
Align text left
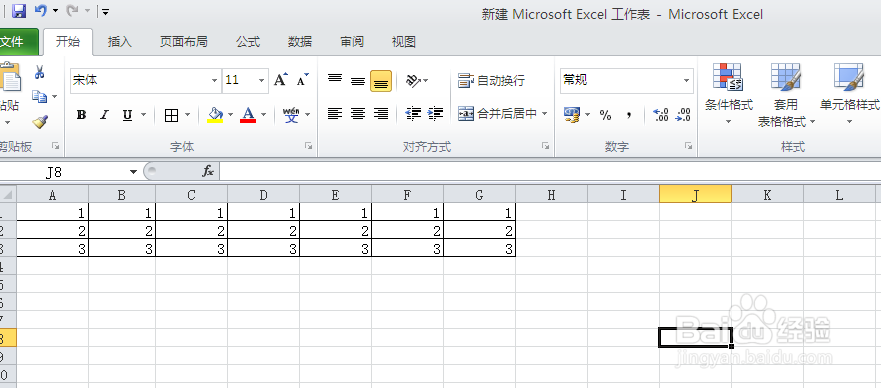pyautogui.click(x=335, y=114)
